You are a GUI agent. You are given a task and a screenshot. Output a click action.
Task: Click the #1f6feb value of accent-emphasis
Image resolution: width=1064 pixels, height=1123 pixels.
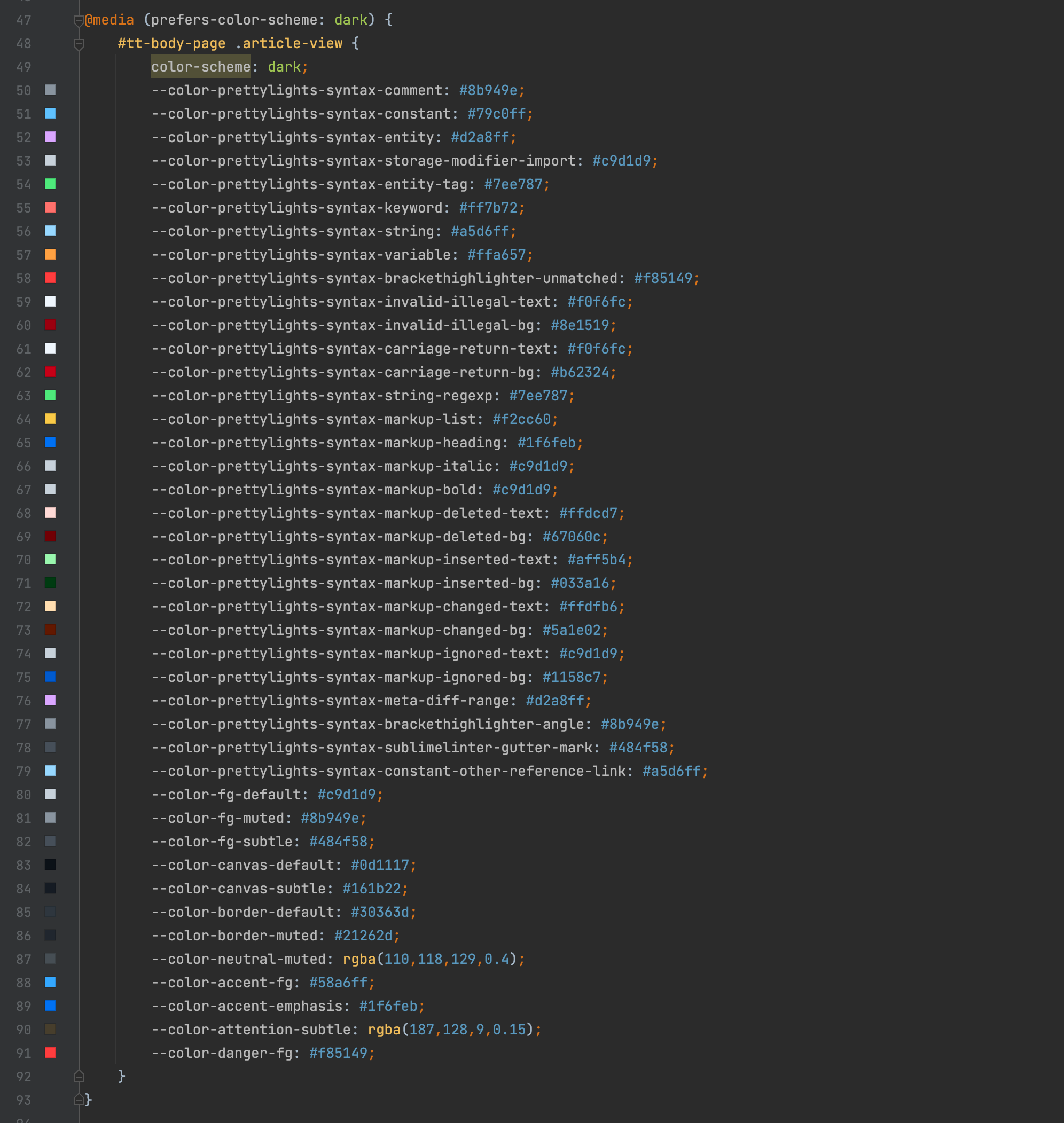[x=388, y=1006]
